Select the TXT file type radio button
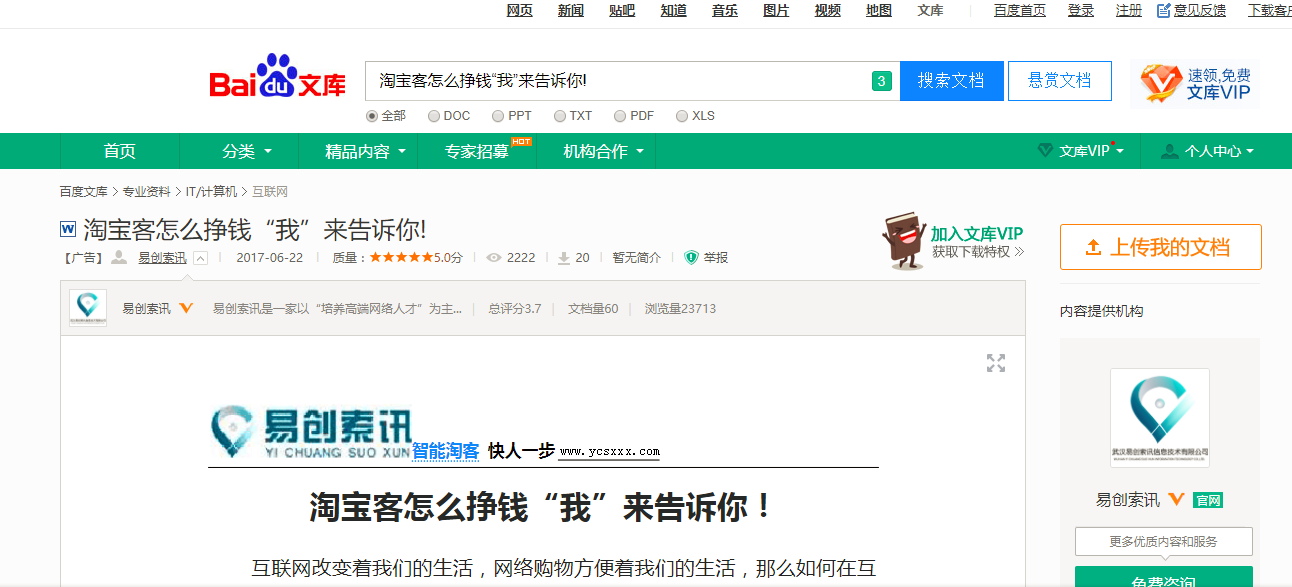This screenshot has height=587, width=1292. (x=560, y=116)
